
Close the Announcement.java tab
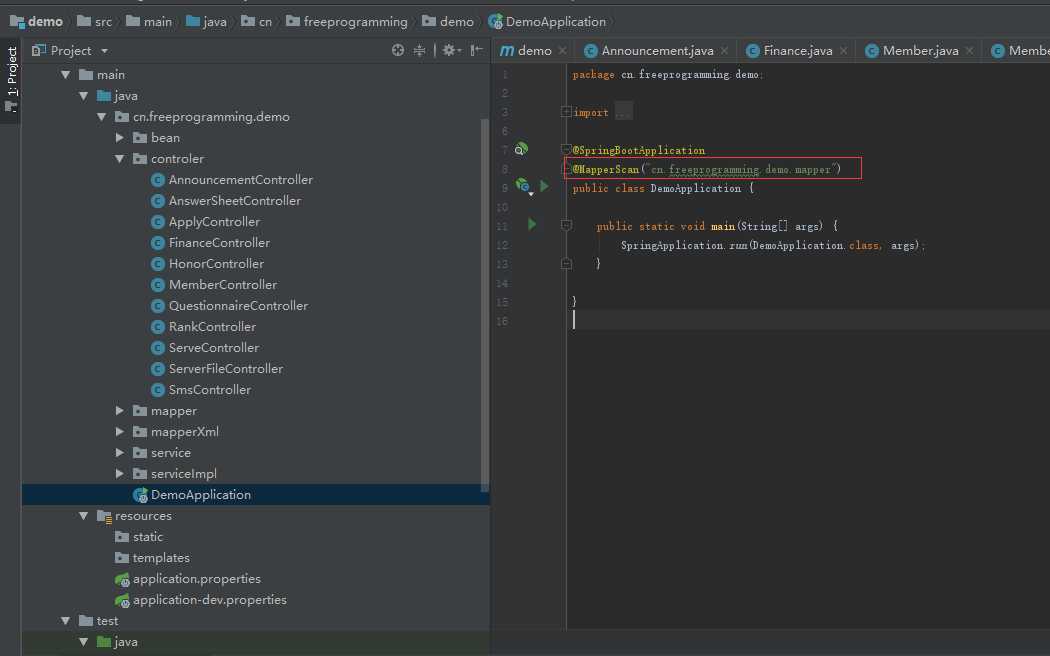coord(726,51)
